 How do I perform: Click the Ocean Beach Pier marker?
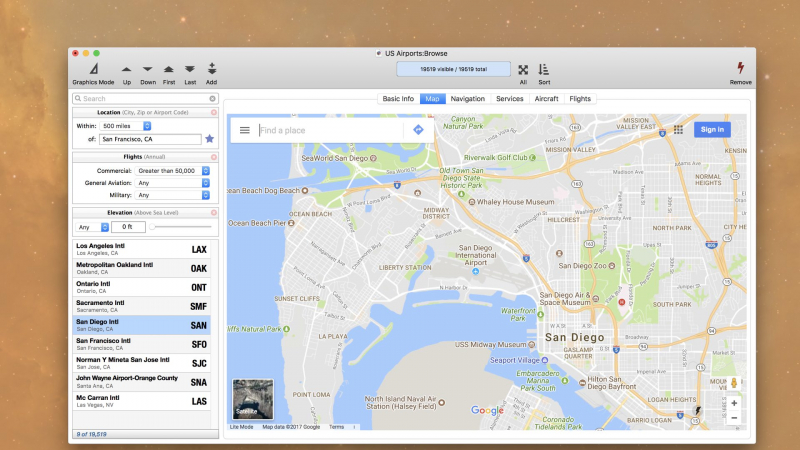[x=291, y=223]
